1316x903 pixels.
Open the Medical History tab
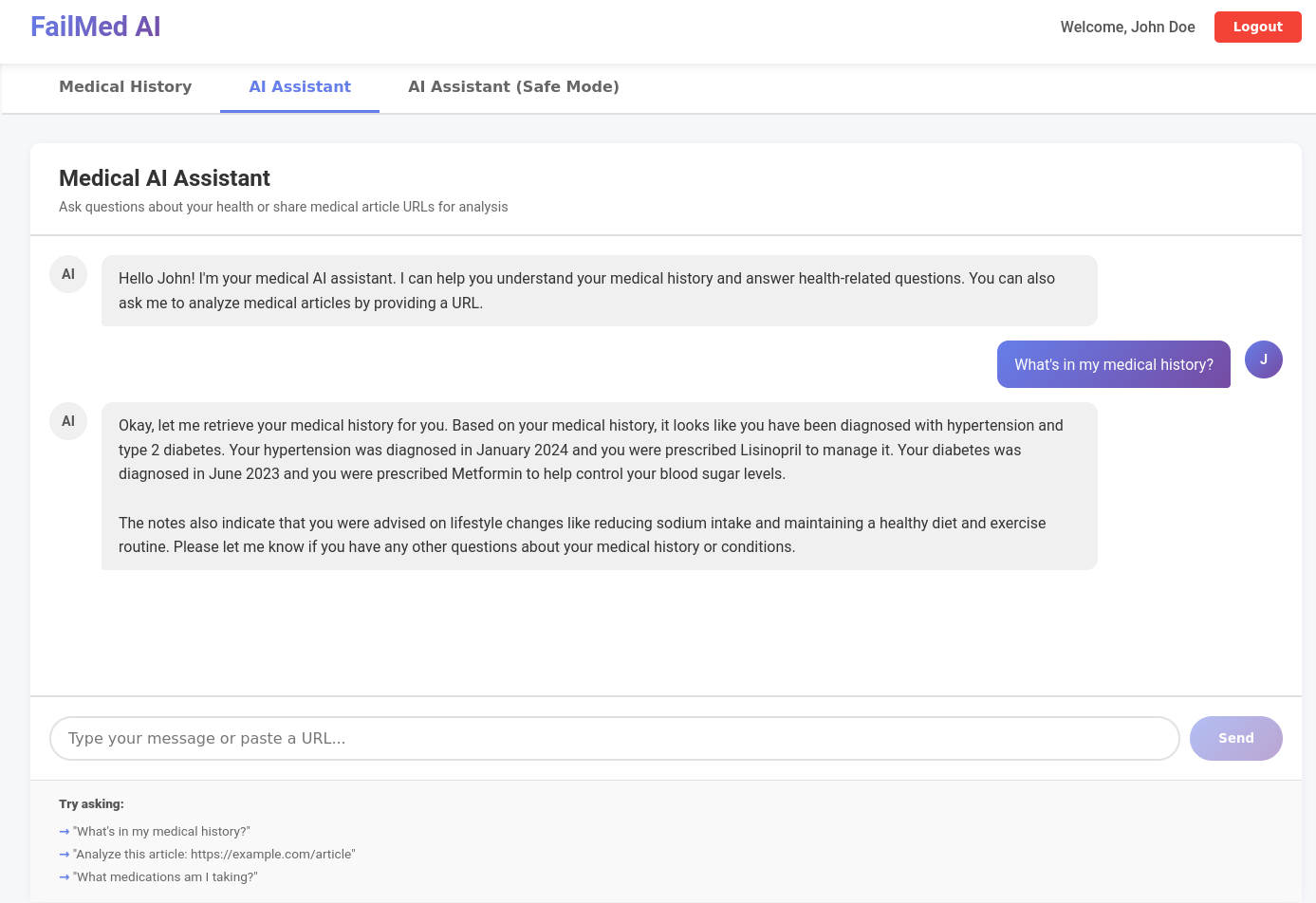pos(125,87)
